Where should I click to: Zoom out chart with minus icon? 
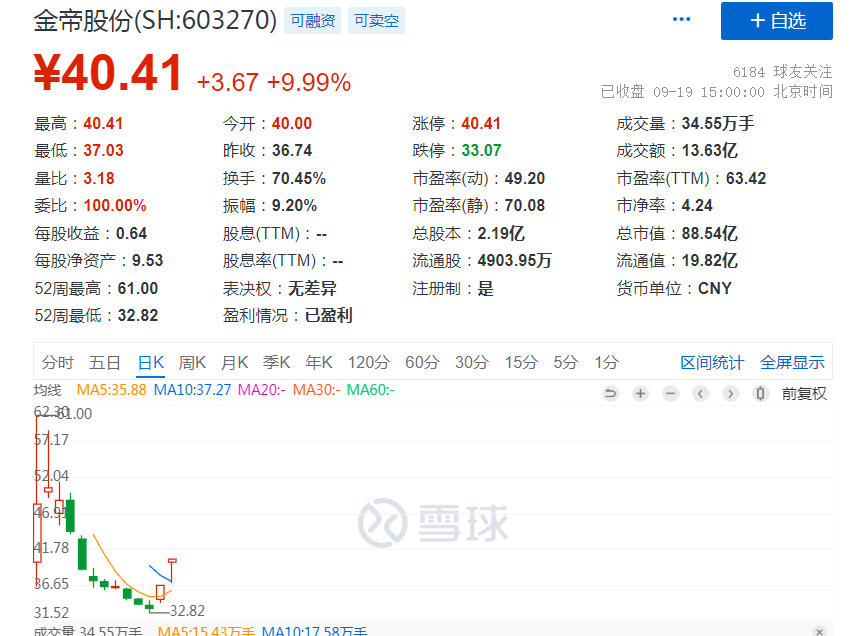[670, 394]
